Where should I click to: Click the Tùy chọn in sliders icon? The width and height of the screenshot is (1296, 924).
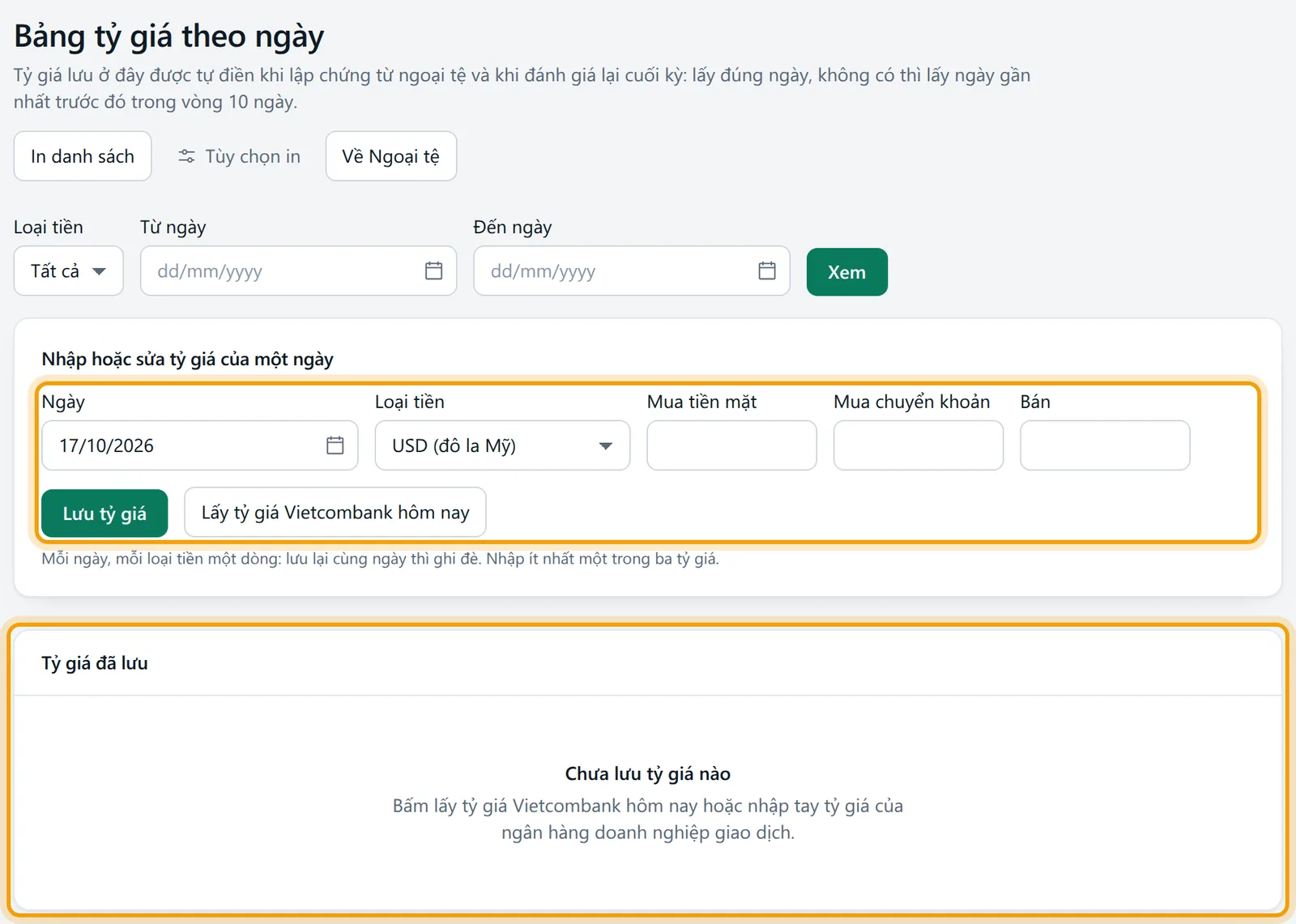(186, 156)
